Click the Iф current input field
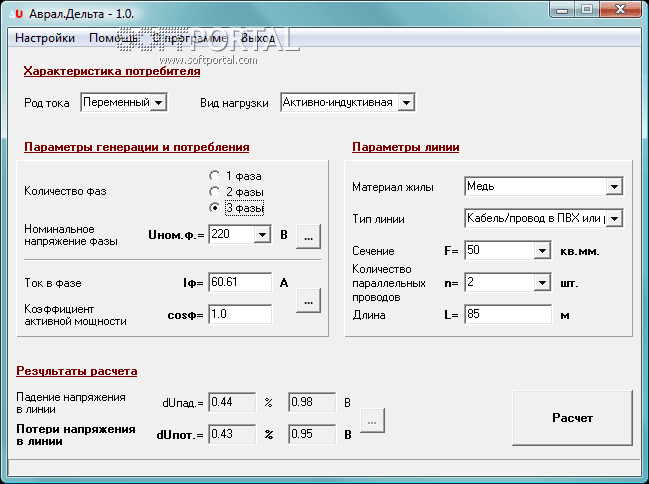649x484 pixels. [x=240, y=282]
